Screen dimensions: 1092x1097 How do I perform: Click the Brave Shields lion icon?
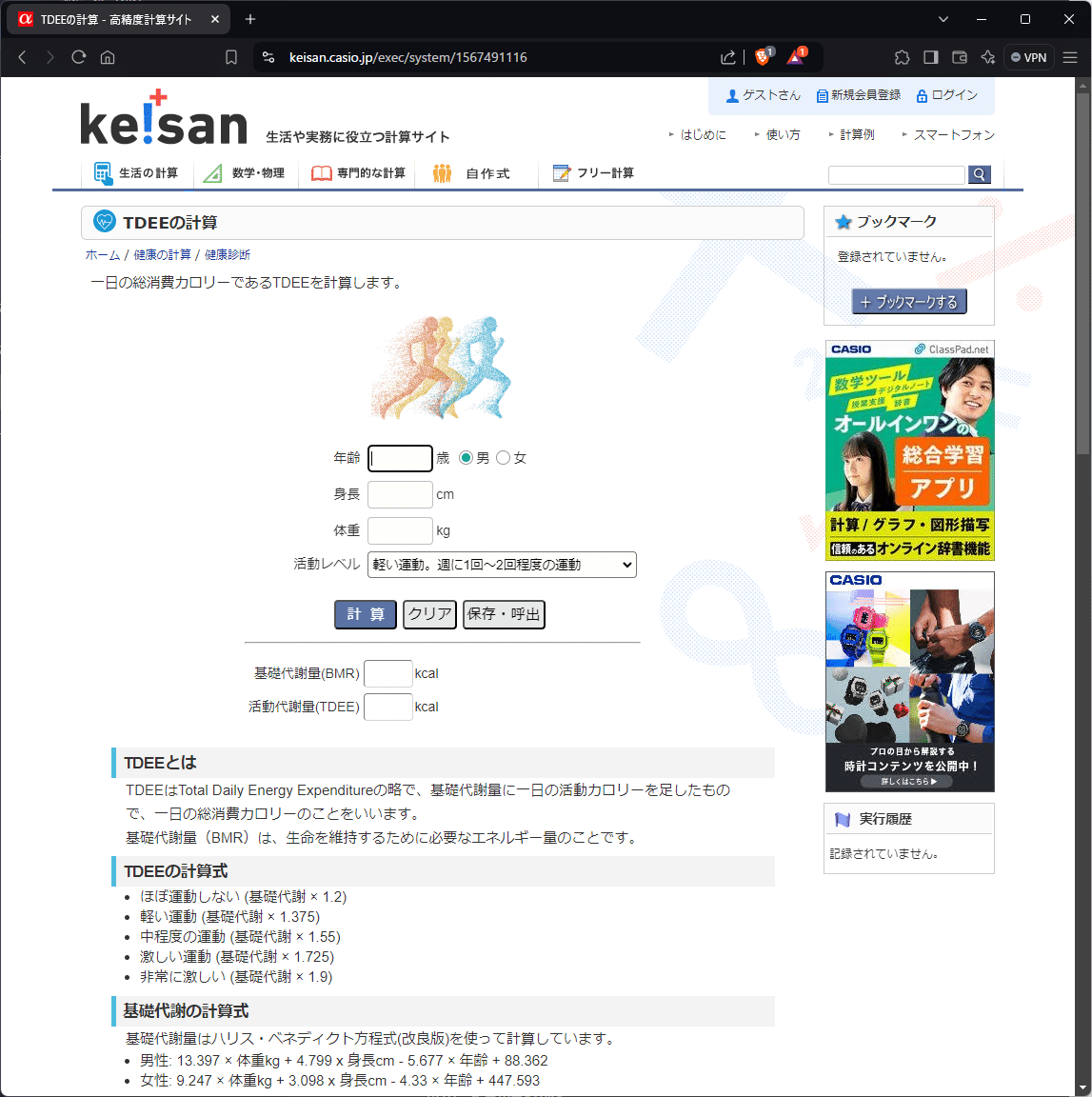point(763,57)
